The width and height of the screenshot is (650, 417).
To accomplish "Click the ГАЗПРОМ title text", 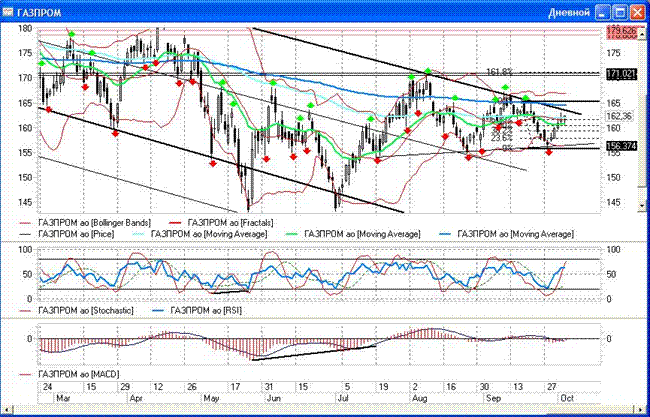I will pyautogui.click(x=39, y=13).
